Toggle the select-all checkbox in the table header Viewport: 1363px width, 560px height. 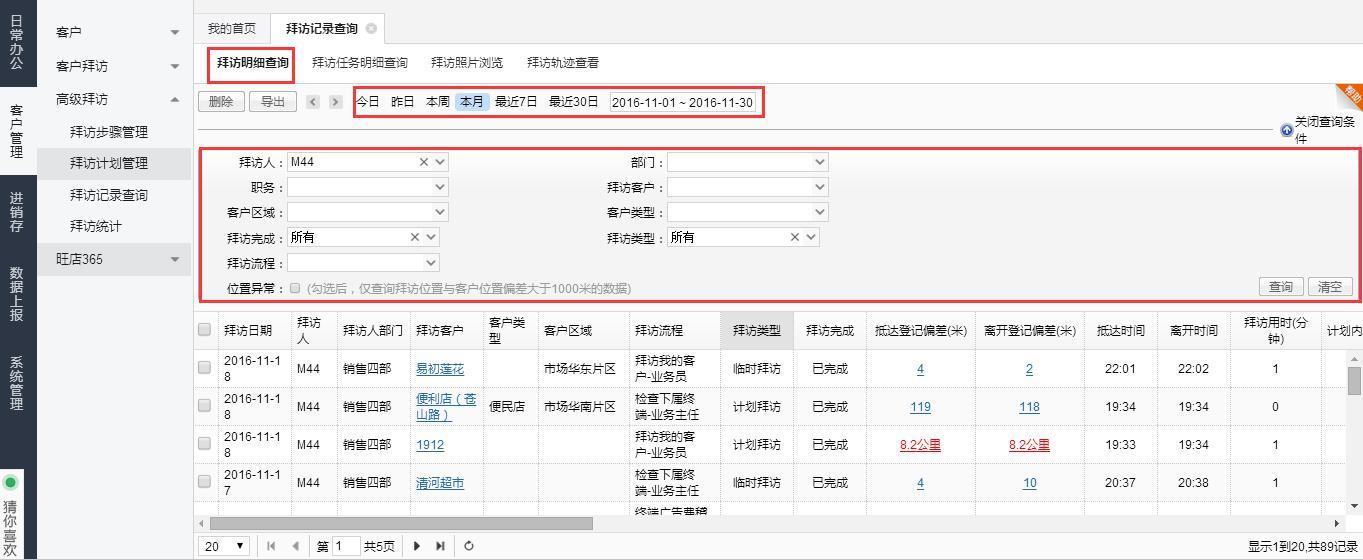pyautogui.click(x=205, y=330)
